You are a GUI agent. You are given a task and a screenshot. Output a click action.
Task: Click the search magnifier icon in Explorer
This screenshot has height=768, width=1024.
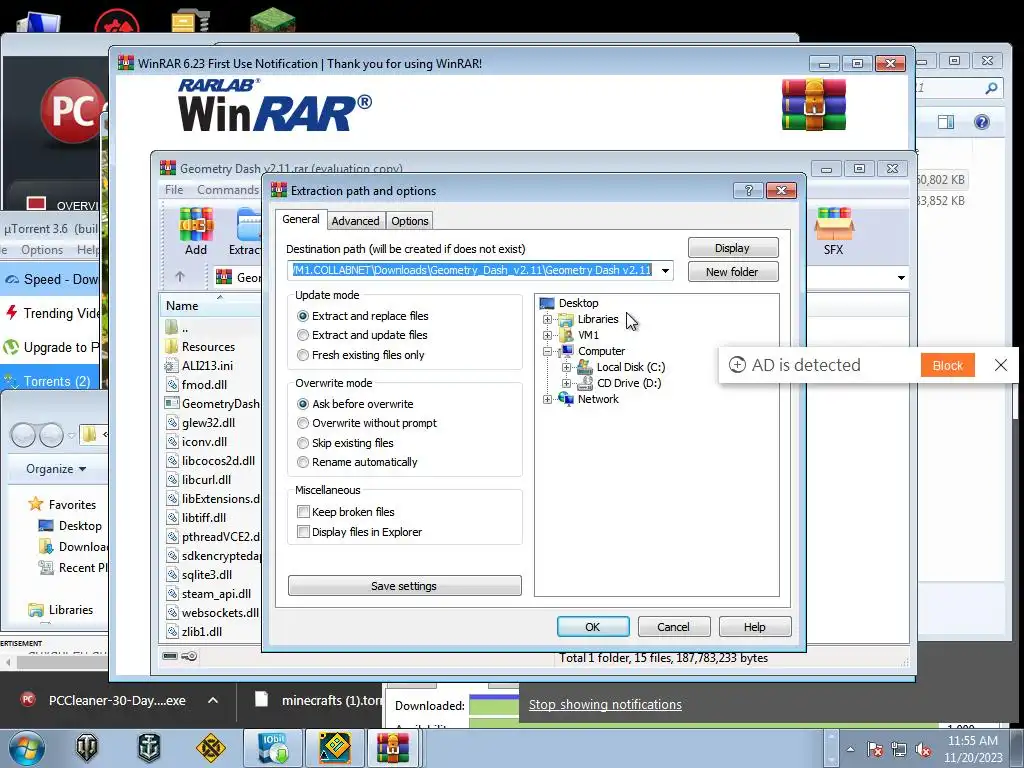(x=991, y=88)
